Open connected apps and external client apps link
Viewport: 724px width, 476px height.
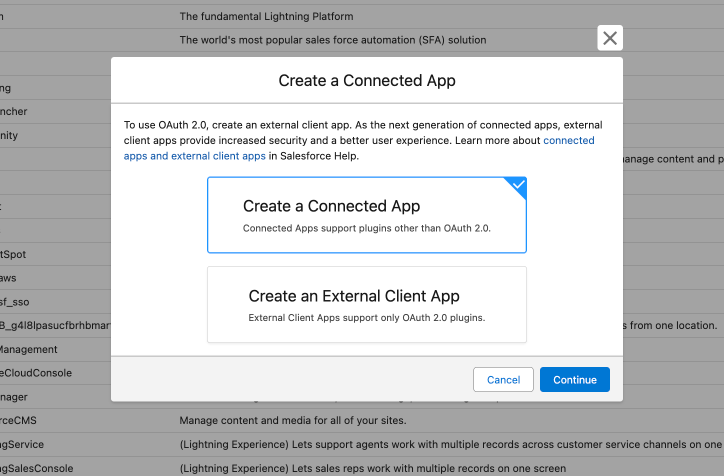(568, 141)
